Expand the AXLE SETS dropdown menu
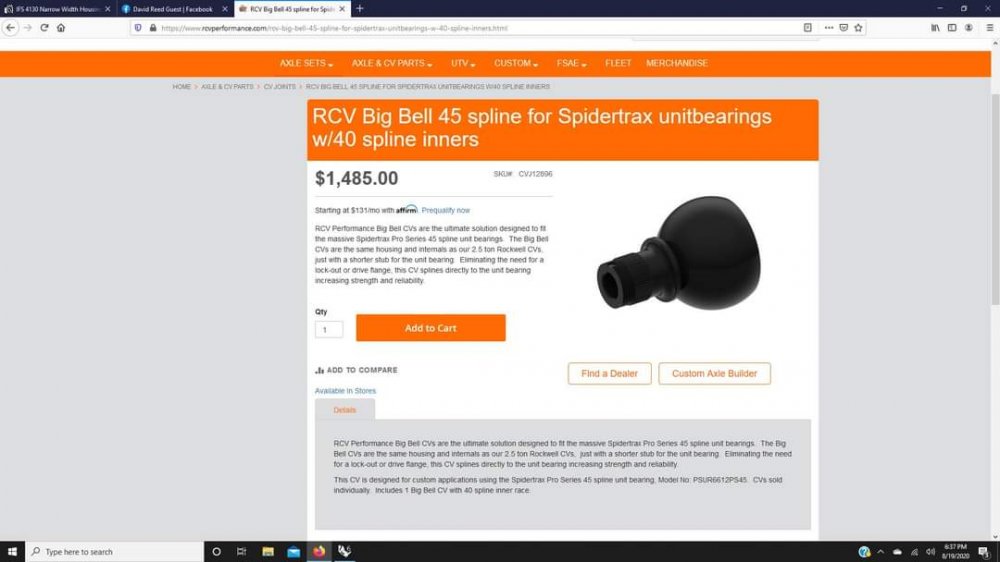The width and height of the screenshot is (1000, 562). 306,63
